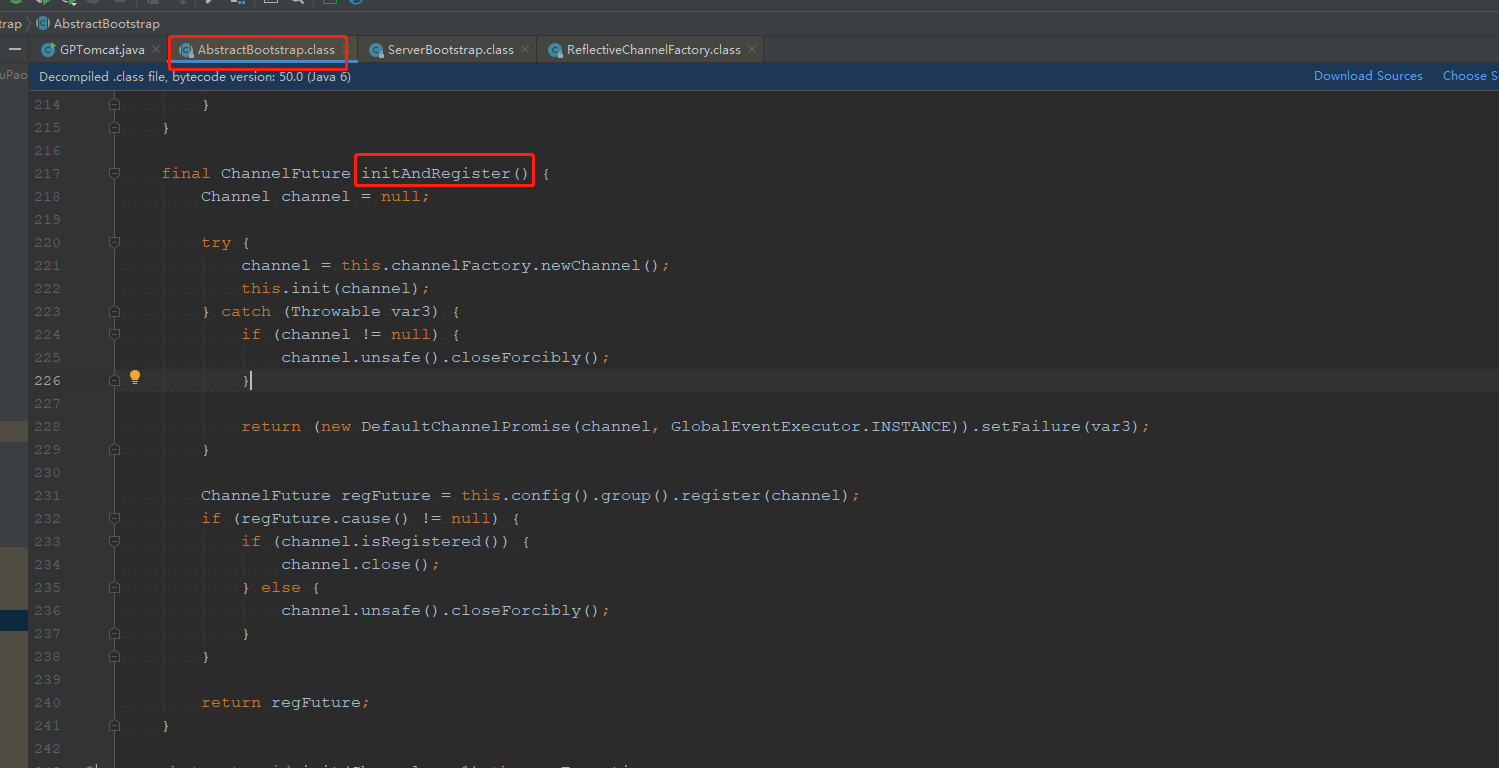Viewport: 1499px width, 768px height.
Task: Close the GPTomcat.java tab
Action: [155, 50]
